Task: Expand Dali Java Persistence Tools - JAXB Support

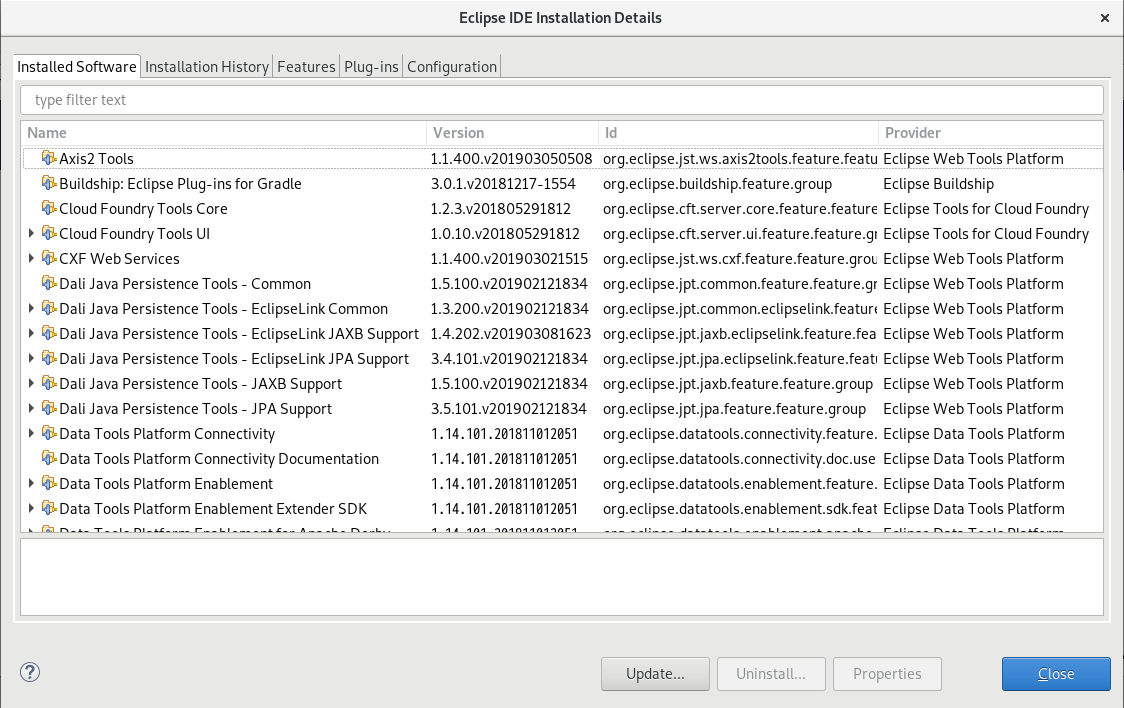Action: 31,383
